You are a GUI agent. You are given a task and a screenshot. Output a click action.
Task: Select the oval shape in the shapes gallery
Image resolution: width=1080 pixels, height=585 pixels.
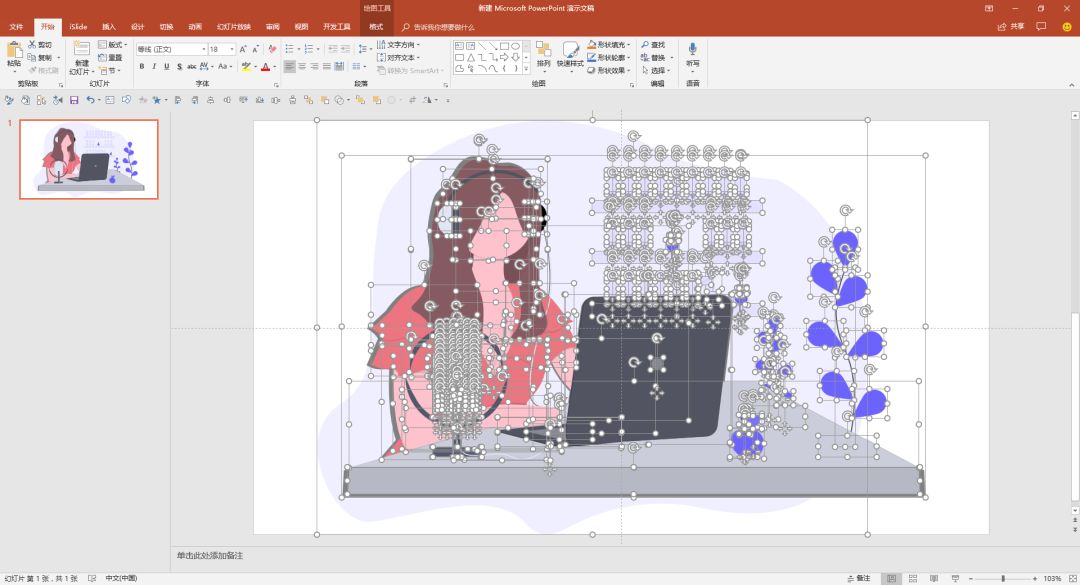[x=515, y=46]
